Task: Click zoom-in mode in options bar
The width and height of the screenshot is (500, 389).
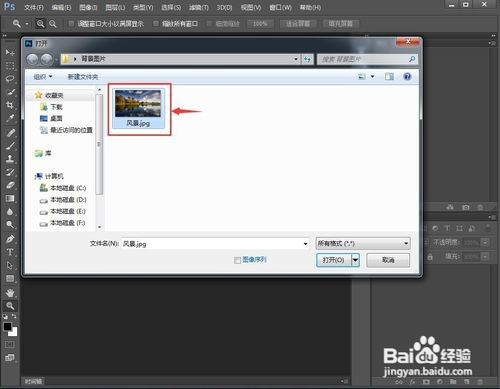Action: click(x=40, y=24)
